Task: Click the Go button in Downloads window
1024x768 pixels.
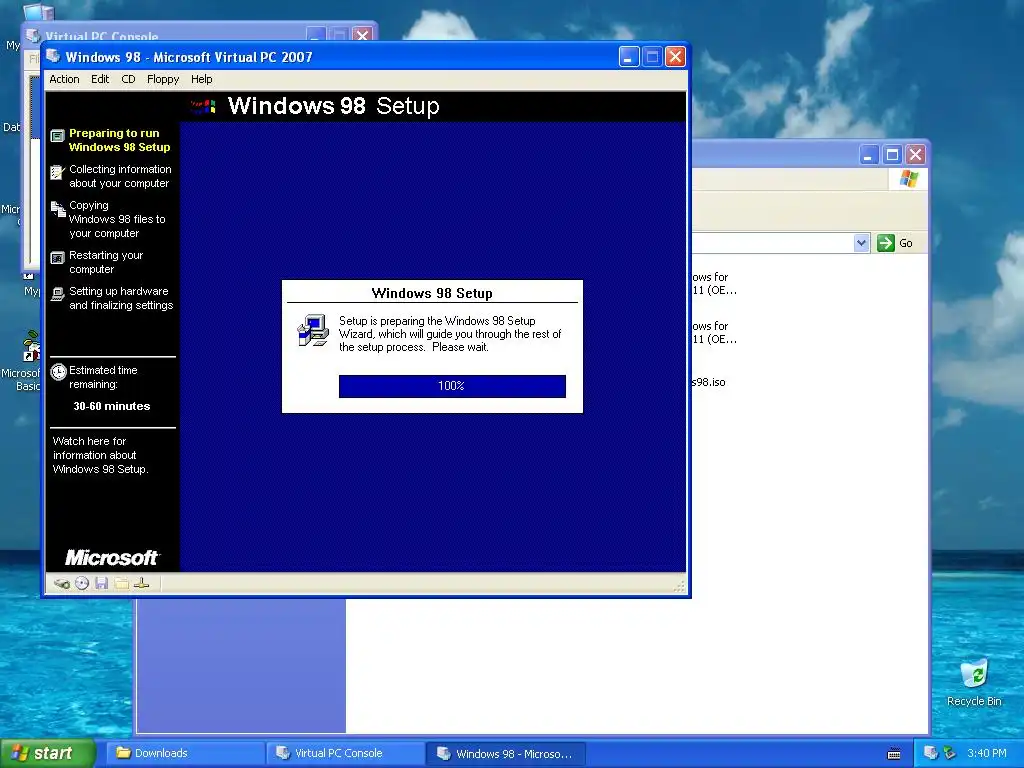Action: click(x=895, y=243)
